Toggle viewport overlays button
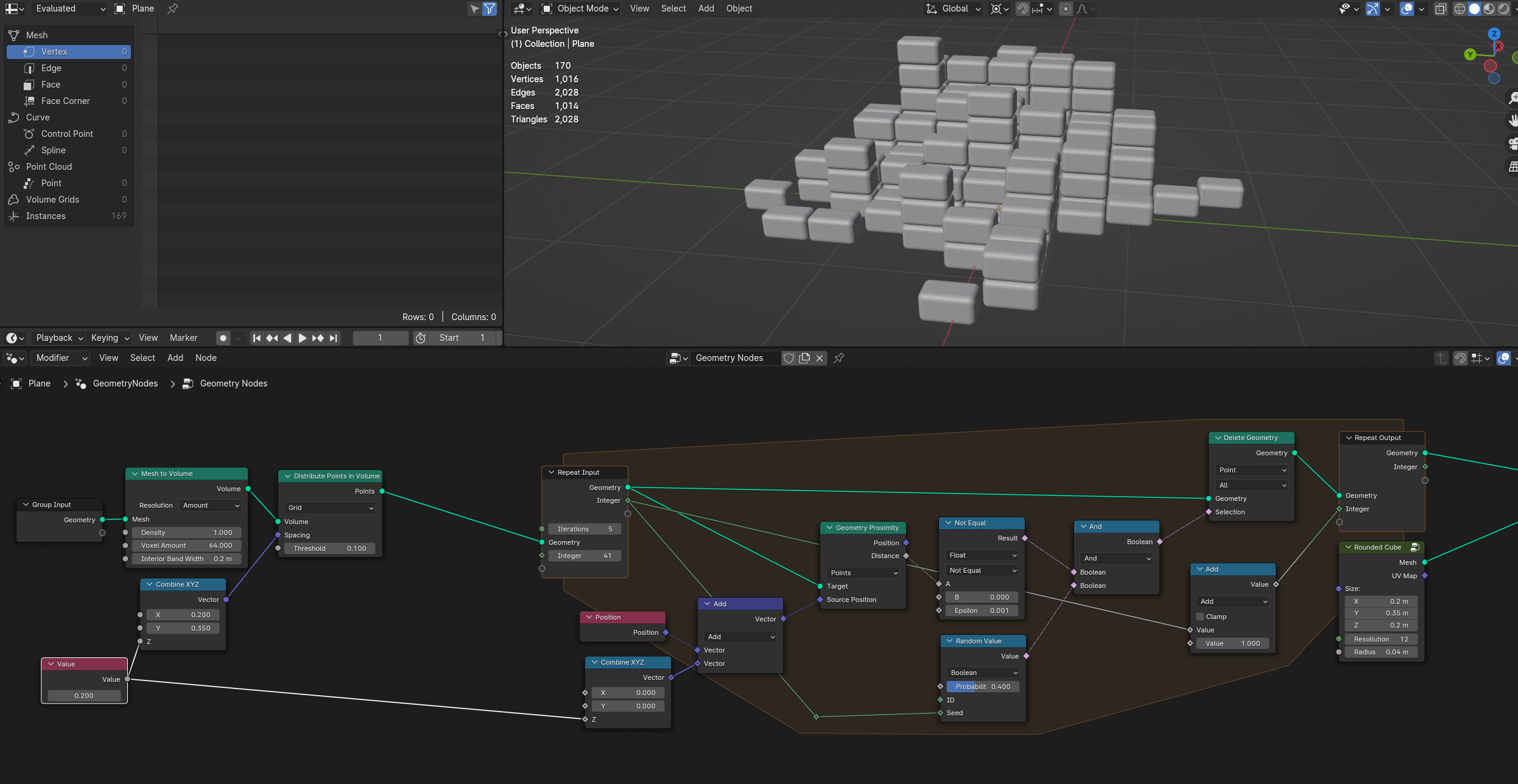 click(x=1406, y=9)
